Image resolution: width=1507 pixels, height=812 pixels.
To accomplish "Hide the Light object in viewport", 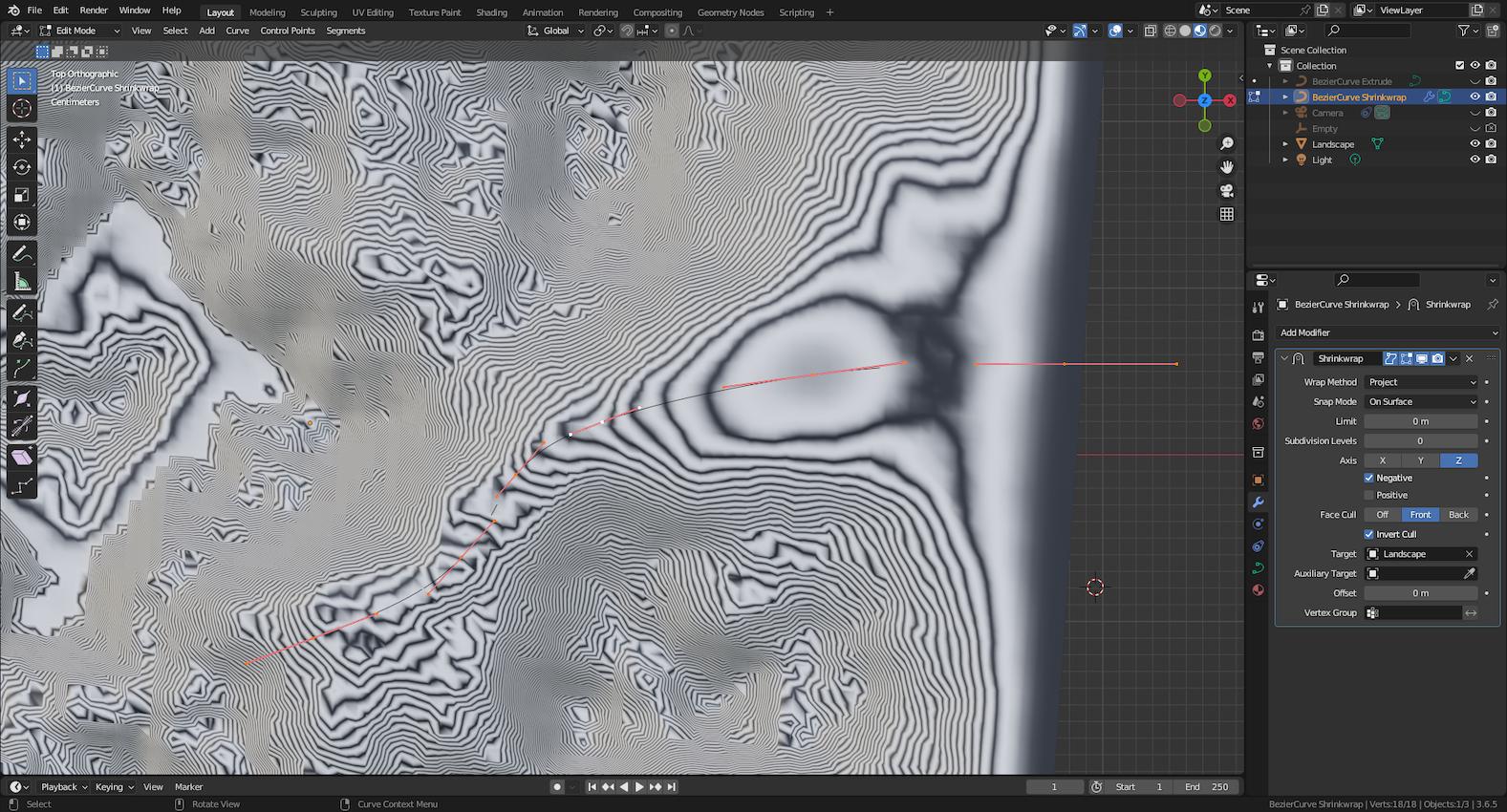I will (1475, 160).
